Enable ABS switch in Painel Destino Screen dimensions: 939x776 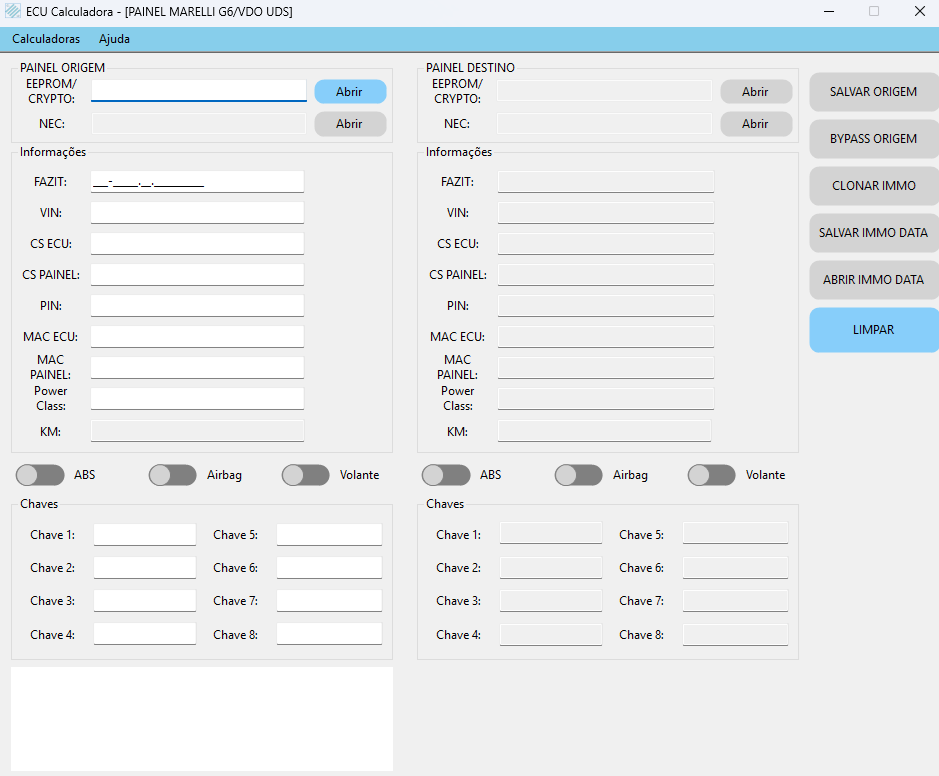(446, 475)
